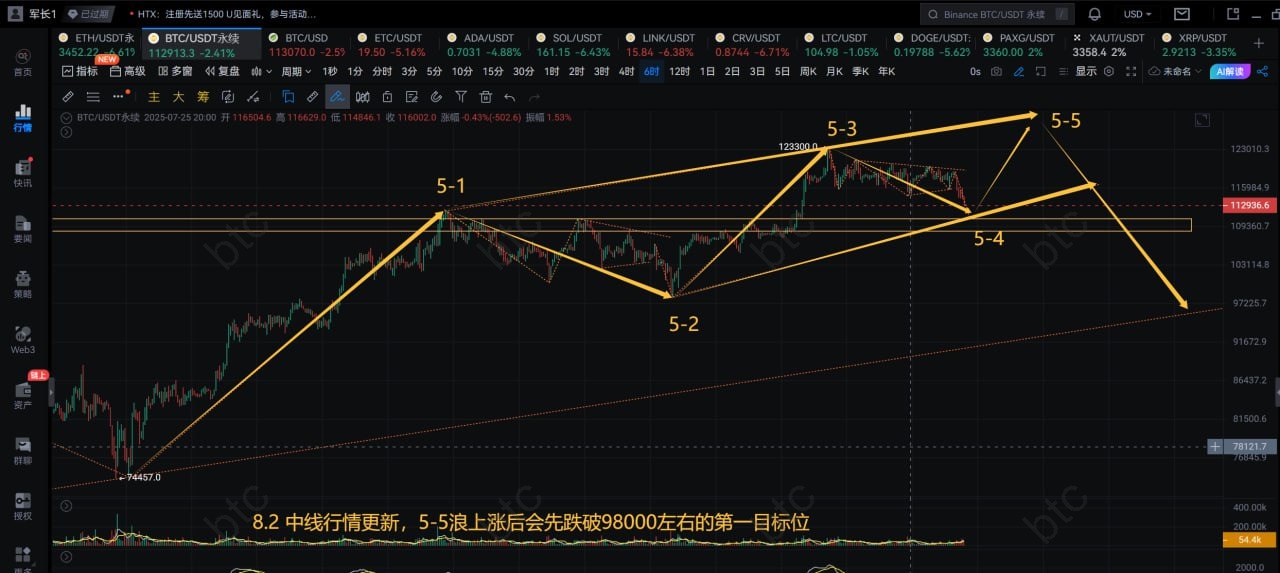The image size is (1280, 573).
Task: Click the filter funnel icon
Action: [461, 96]
